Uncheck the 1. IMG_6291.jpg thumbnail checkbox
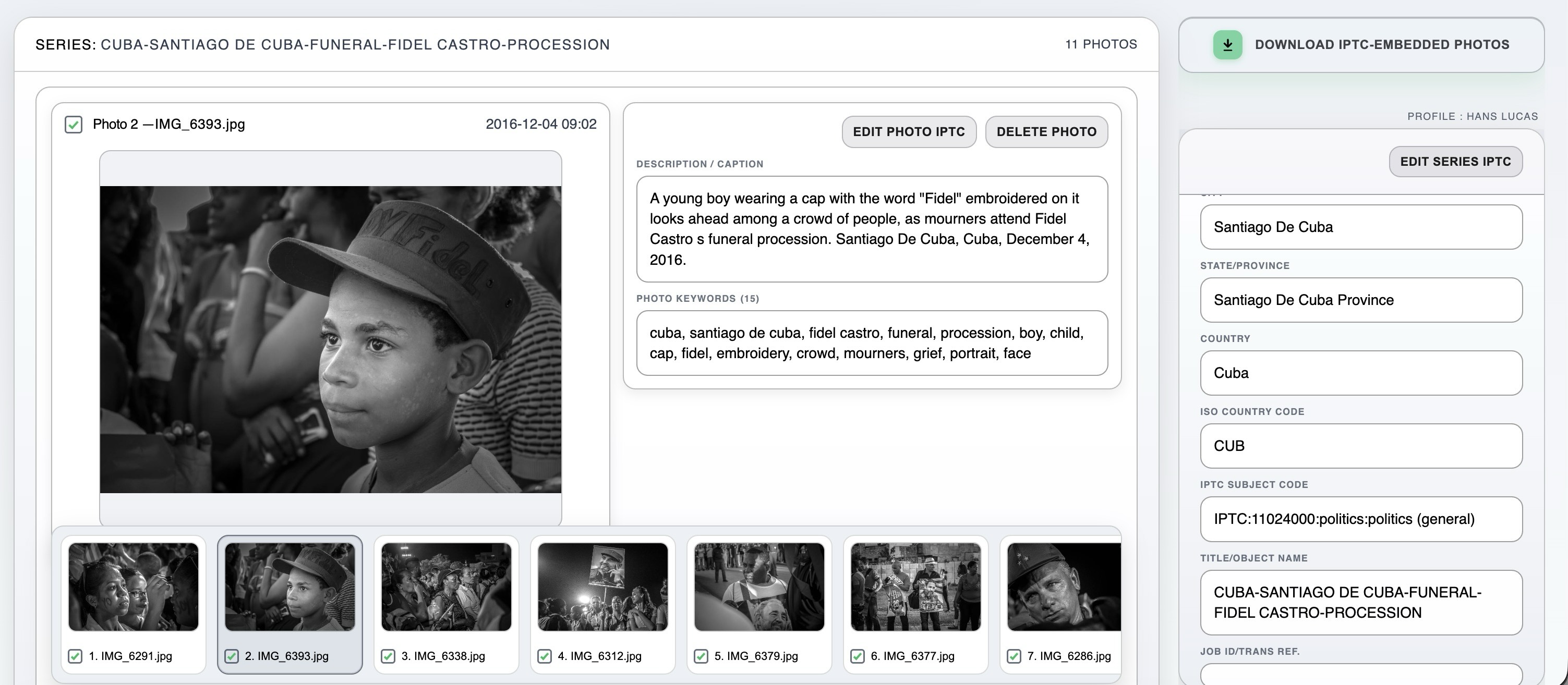 coord(75,656)
